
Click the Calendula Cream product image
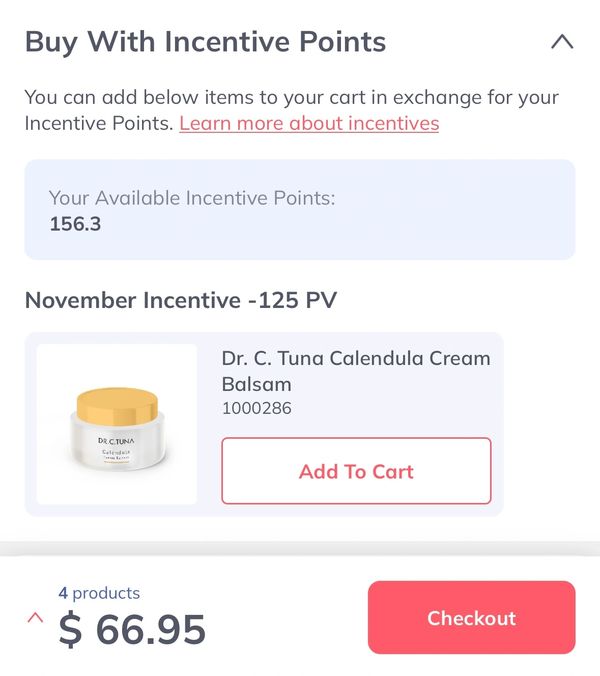pos(117,424)
